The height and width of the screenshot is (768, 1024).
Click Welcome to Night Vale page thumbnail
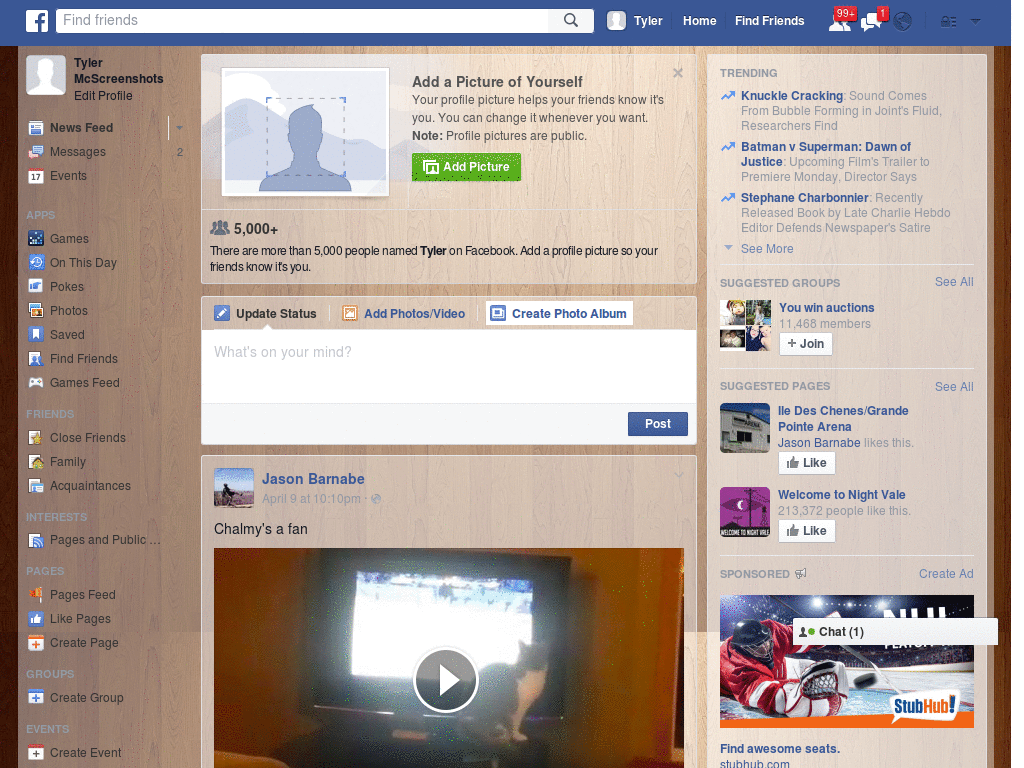[x=745, y=512]
